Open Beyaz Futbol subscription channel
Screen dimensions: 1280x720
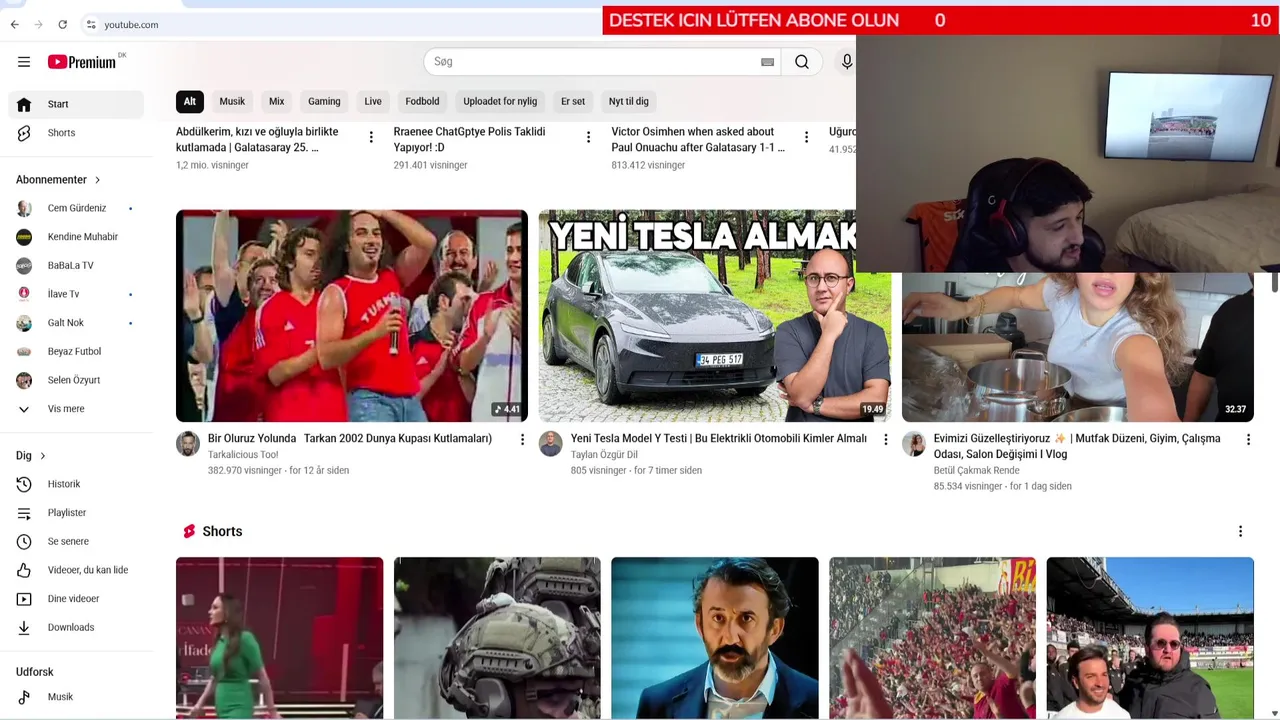76,352
